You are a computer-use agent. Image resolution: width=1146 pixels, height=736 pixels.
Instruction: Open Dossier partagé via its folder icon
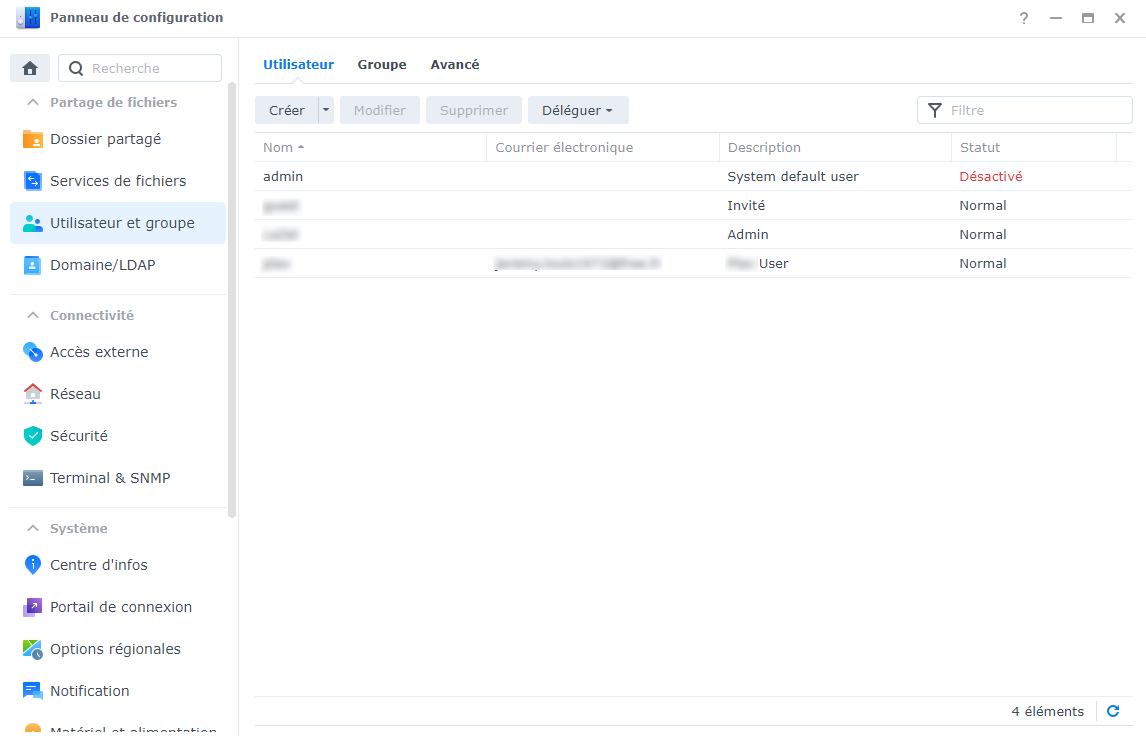pyautogui.click(x=33, y=139)
